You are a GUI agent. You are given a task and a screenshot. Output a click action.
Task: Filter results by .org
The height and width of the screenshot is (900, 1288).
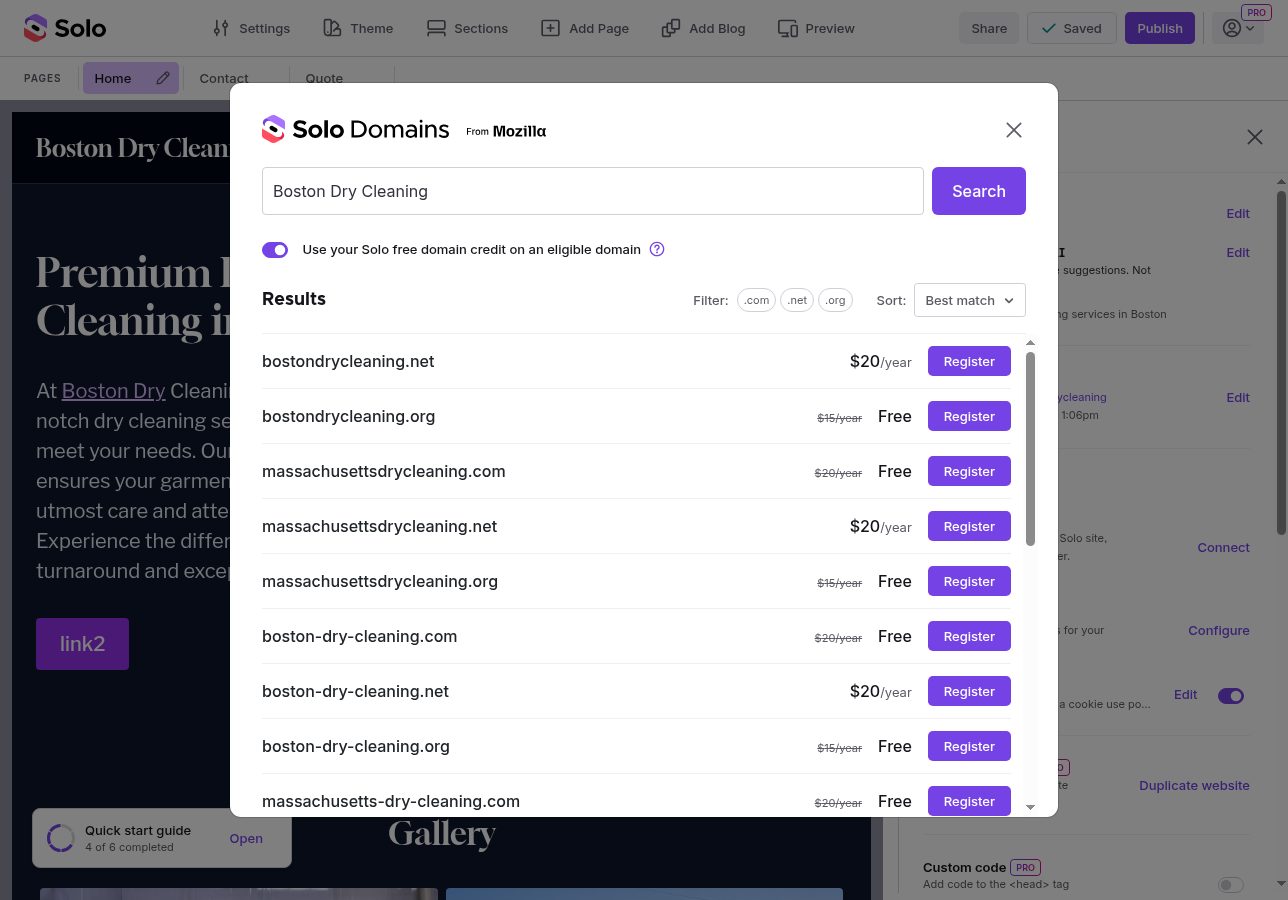coord(836,300)
